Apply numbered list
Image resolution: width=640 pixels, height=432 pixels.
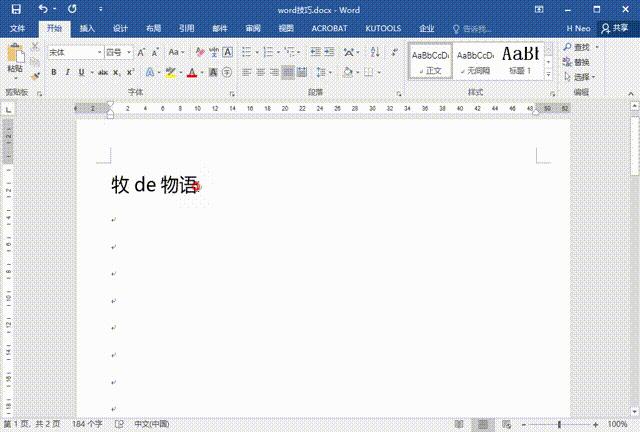(268, 52)
